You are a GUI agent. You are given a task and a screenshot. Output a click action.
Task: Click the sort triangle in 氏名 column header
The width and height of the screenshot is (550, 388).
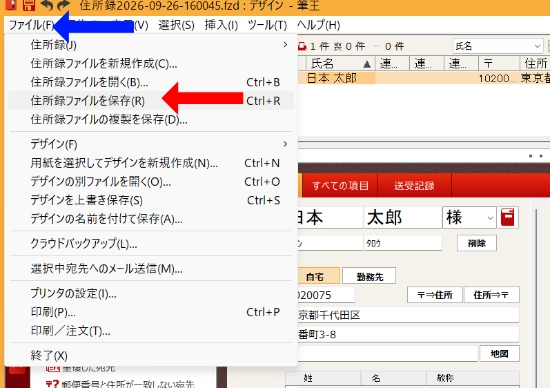(x=367, y=64)
